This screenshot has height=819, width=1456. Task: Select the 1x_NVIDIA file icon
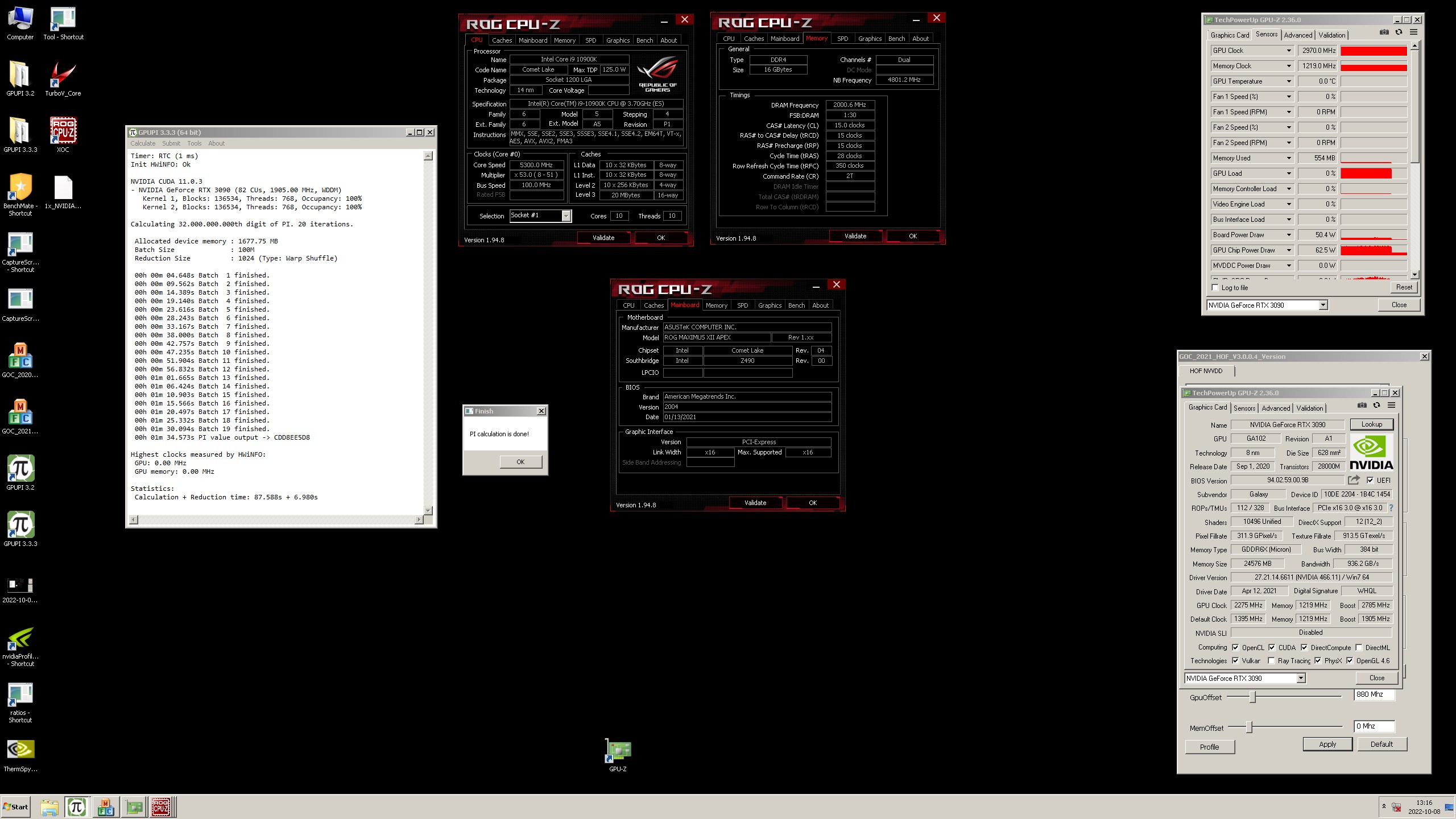pyautogui.click(x=63, y=192)
